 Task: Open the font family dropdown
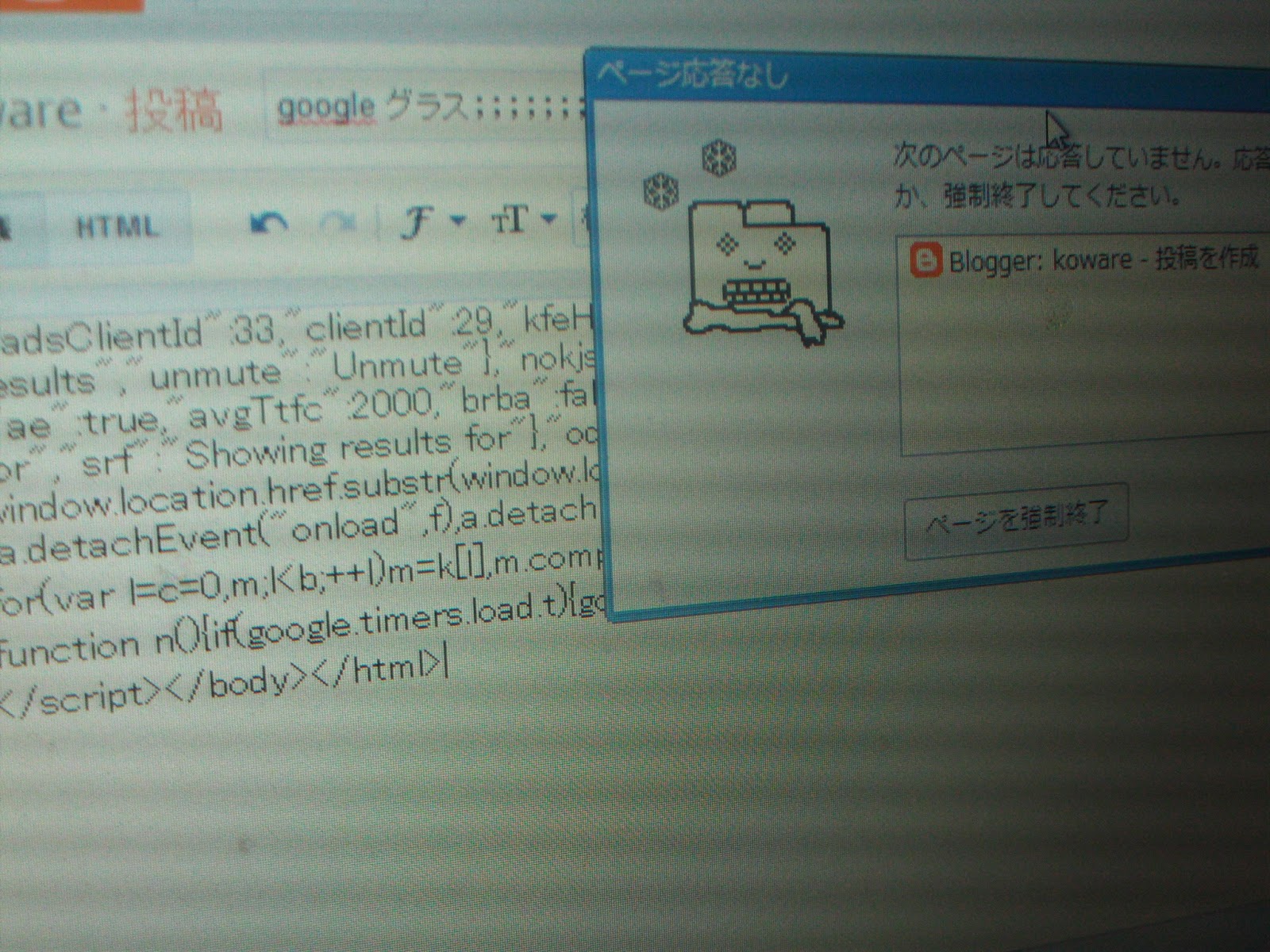click(x=432, y=221)
